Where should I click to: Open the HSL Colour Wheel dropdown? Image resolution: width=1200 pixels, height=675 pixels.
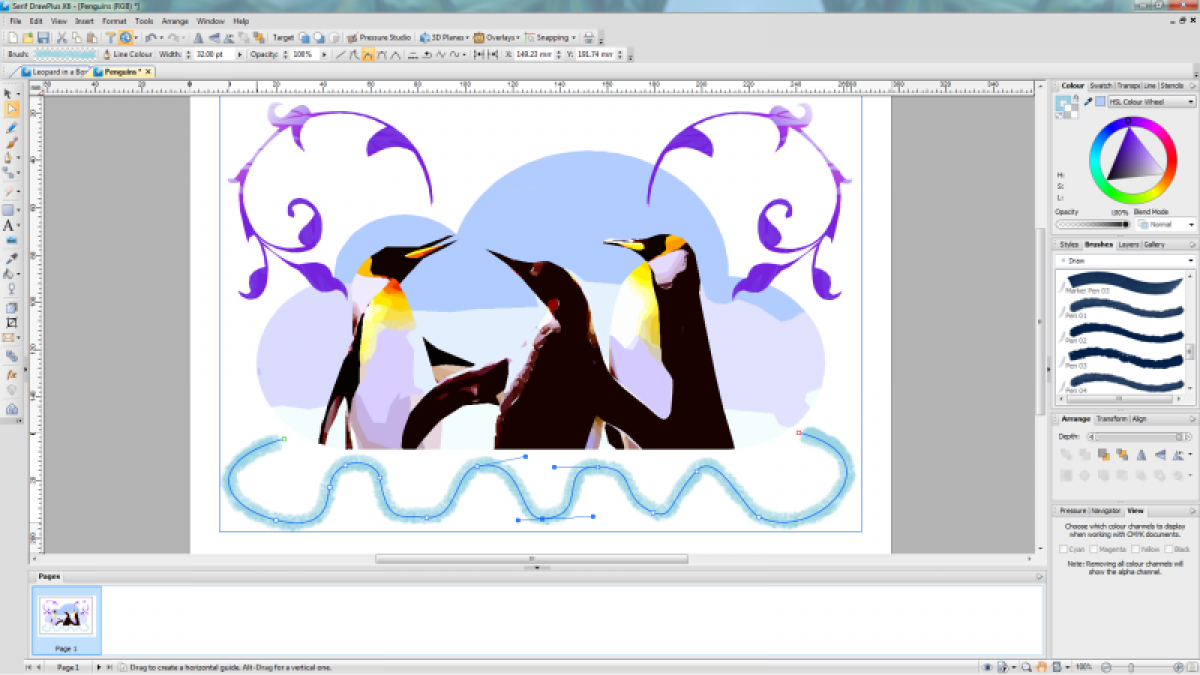pos(1150,102)
